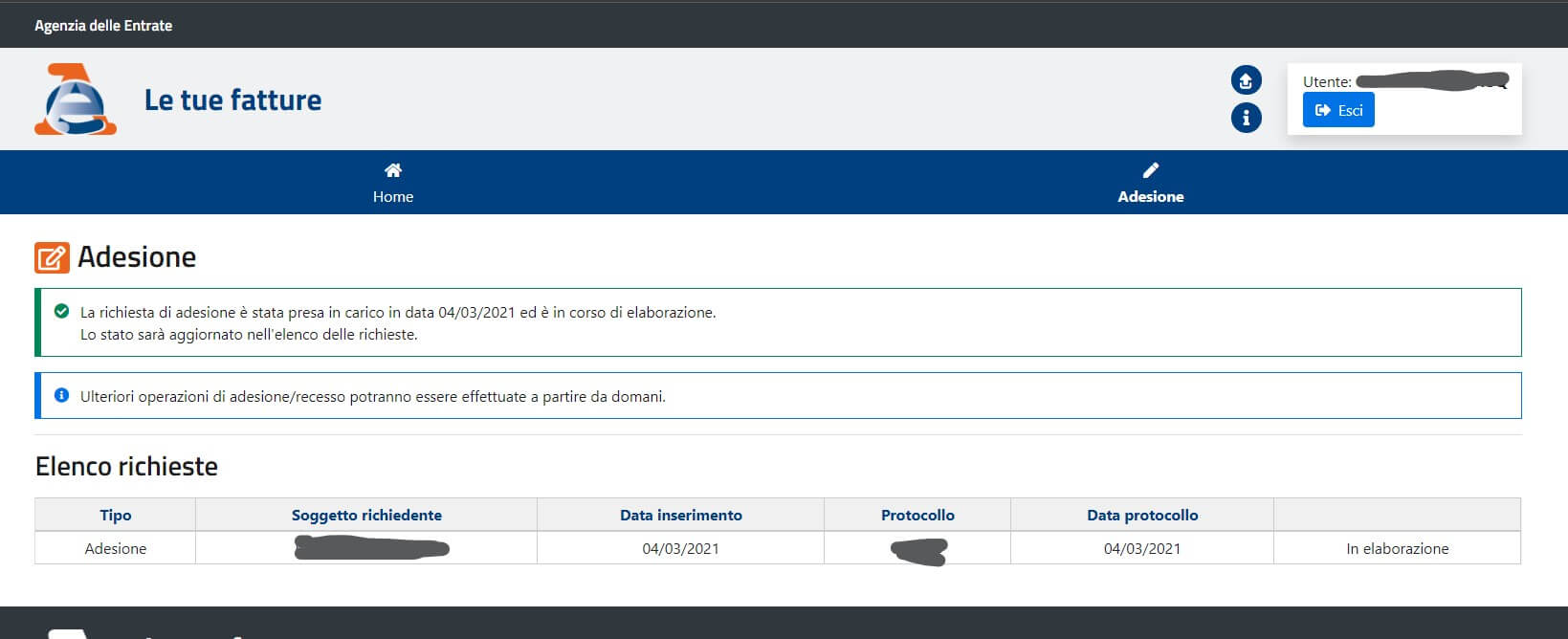This screenshot has width=1568, height=639.
Task: Click the Data protocollo column header
Action: click(x=1142, y=515)
